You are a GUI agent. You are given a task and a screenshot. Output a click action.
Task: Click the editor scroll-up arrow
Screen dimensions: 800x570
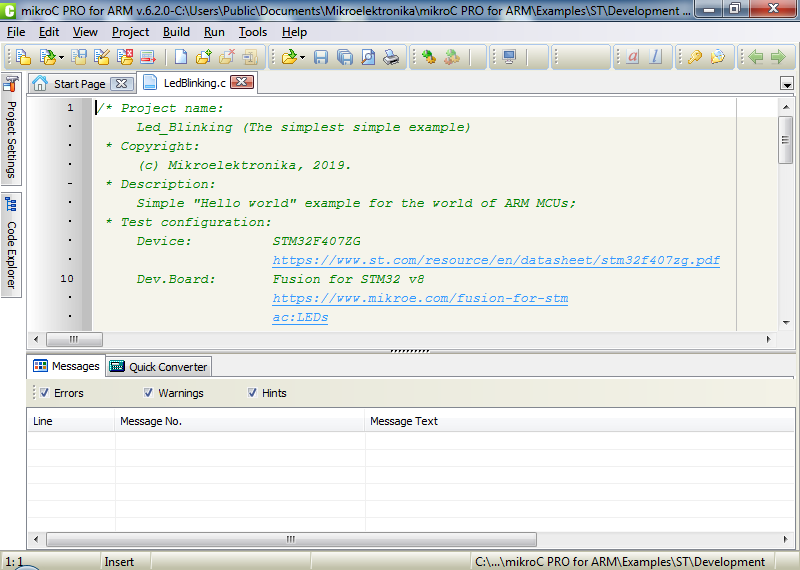point(786,107)
